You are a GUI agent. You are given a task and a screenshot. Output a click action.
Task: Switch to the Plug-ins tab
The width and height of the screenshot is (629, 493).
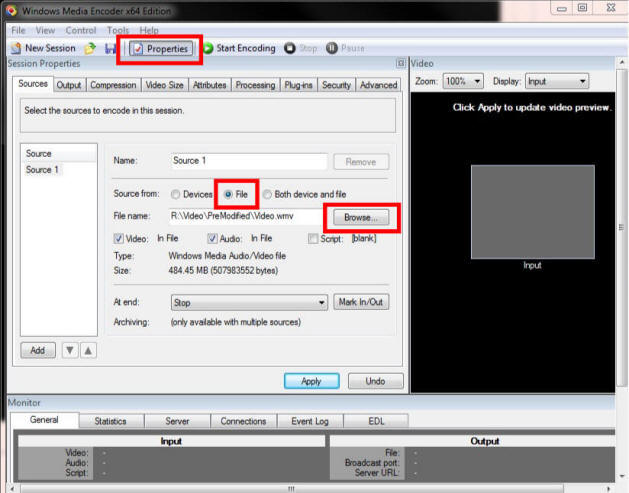click(298, 85)
